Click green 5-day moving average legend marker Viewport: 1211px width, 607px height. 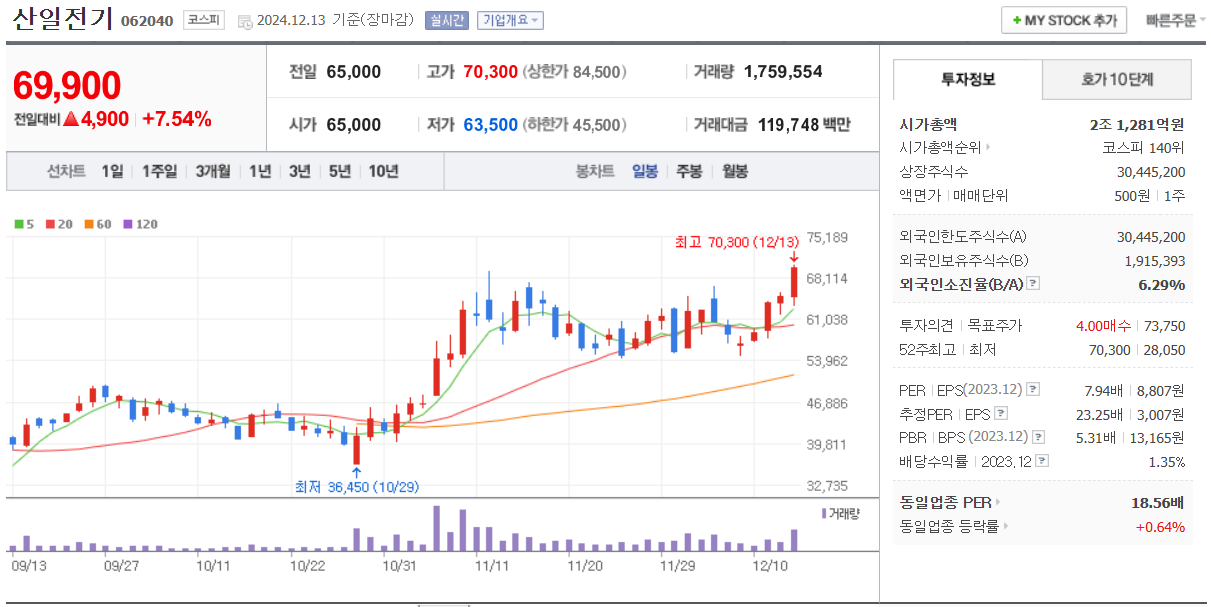click(x=18, y=224)
